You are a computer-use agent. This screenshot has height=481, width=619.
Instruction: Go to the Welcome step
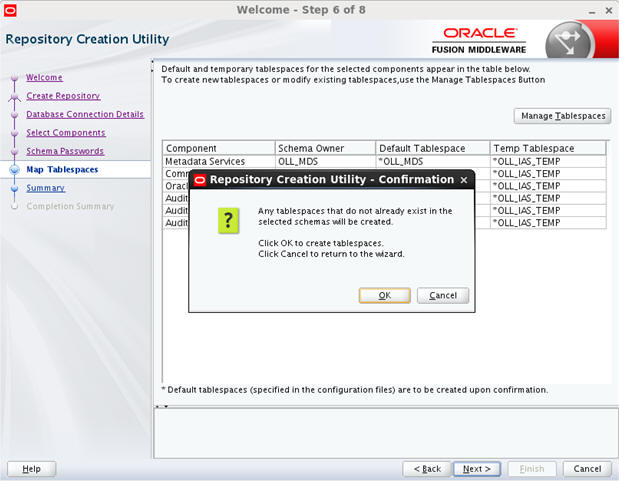pyautogui.click(x=44, y=77)
